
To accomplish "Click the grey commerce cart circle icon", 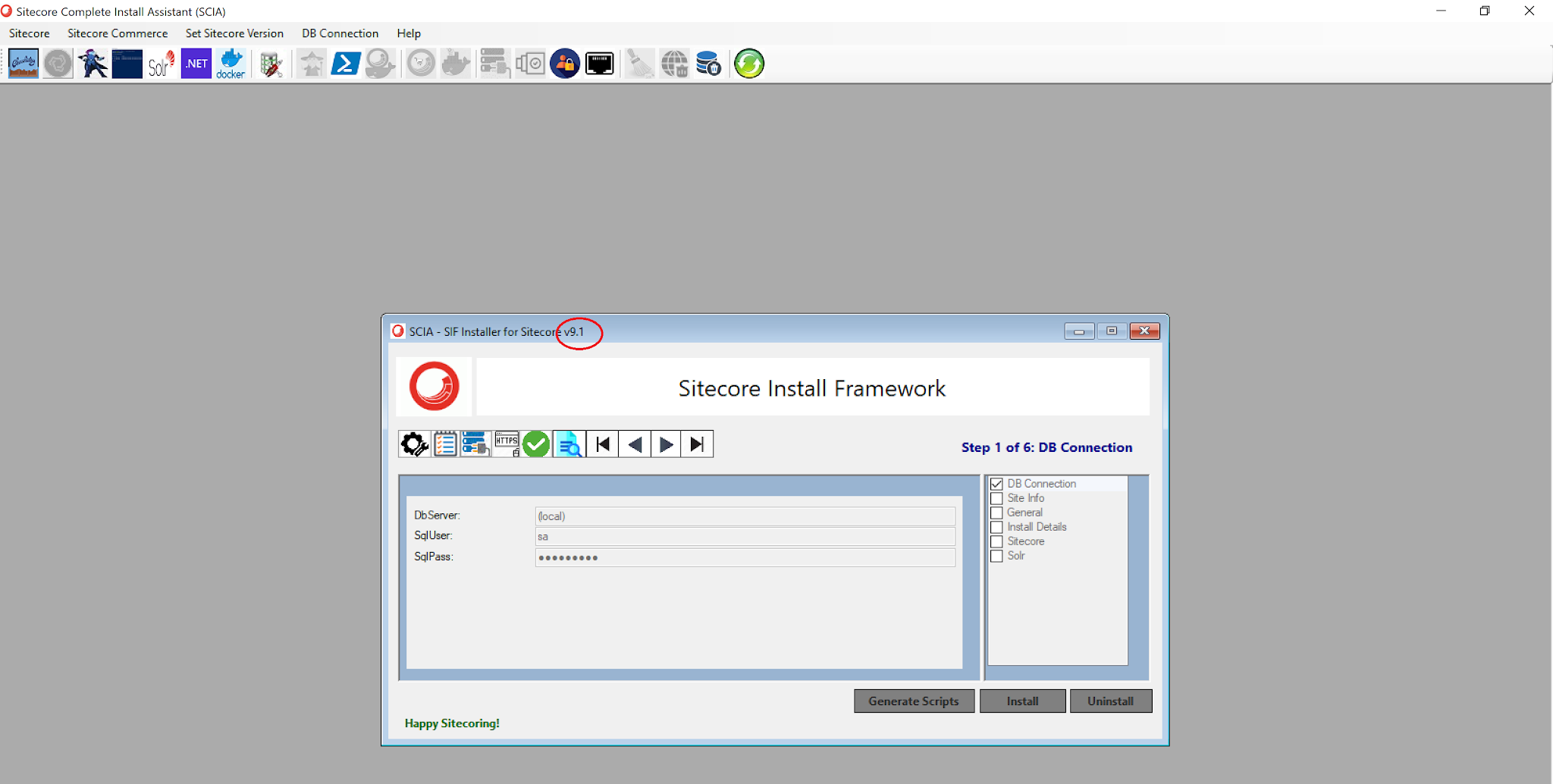I will point(421,64).
